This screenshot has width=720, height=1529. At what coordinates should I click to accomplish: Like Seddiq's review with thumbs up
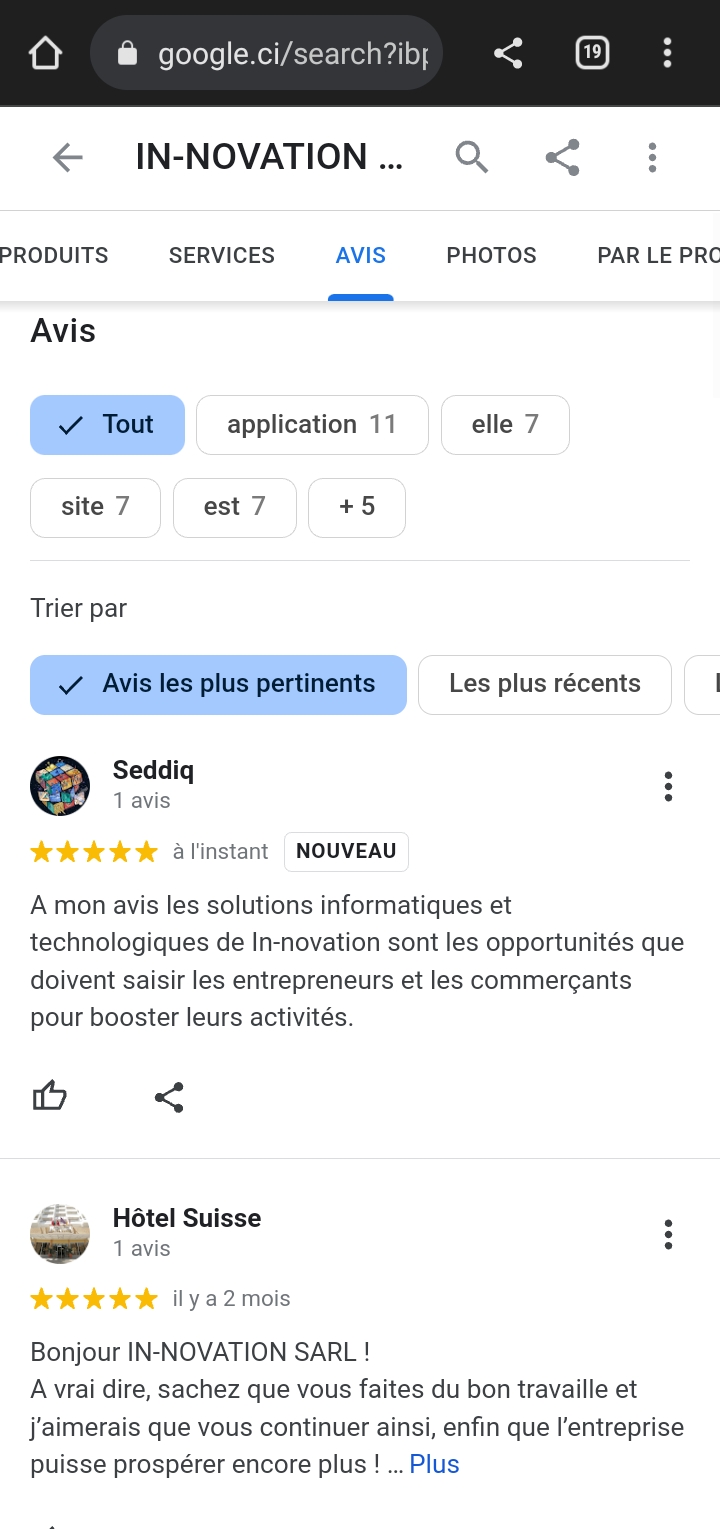[50, 1097]
